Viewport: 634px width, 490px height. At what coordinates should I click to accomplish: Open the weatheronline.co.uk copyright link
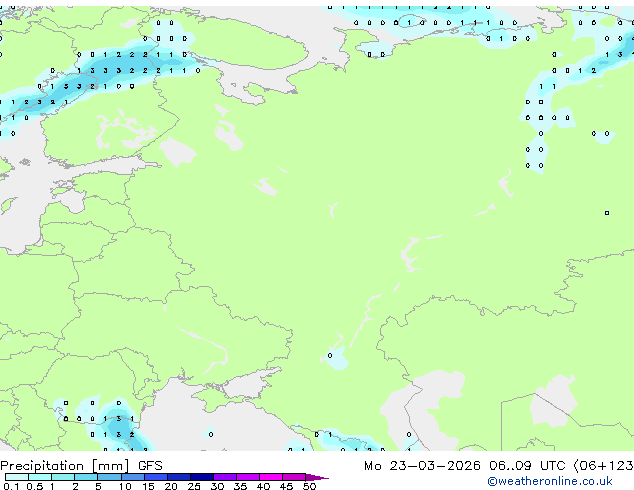point(549,481)
